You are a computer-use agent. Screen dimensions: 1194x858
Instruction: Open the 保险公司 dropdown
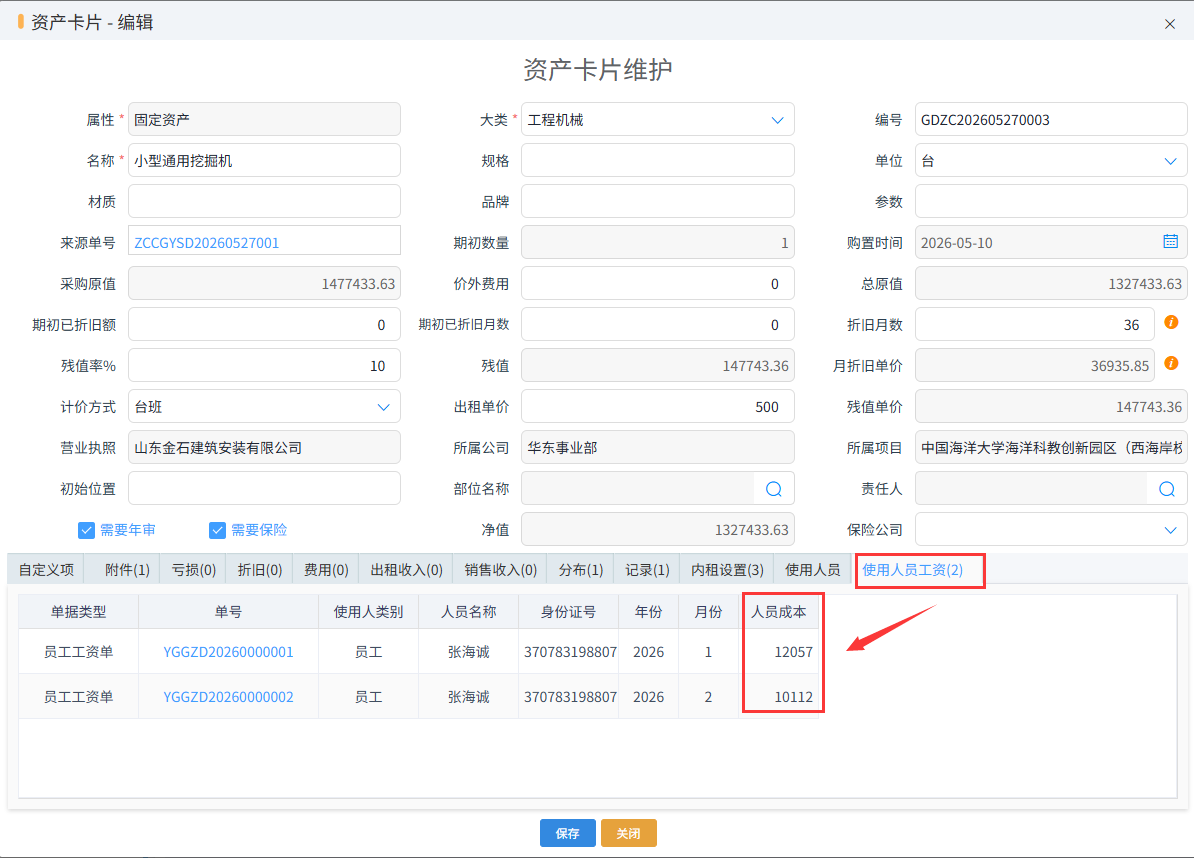pos(1170,531)
